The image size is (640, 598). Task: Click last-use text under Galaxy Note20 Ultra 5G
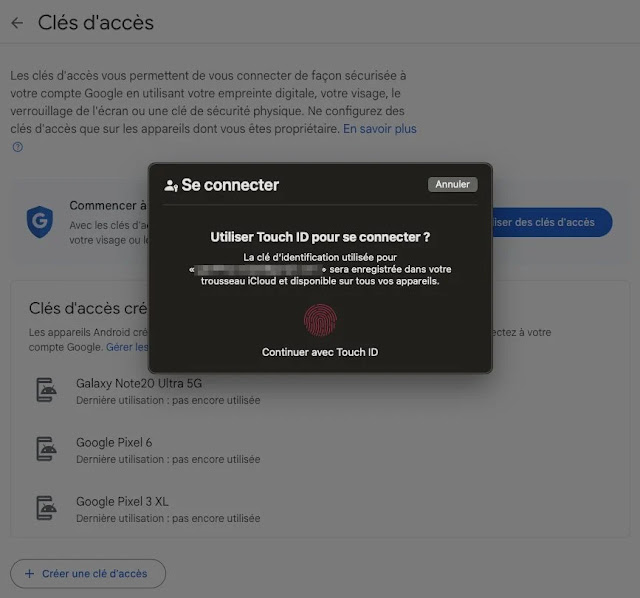168,400
